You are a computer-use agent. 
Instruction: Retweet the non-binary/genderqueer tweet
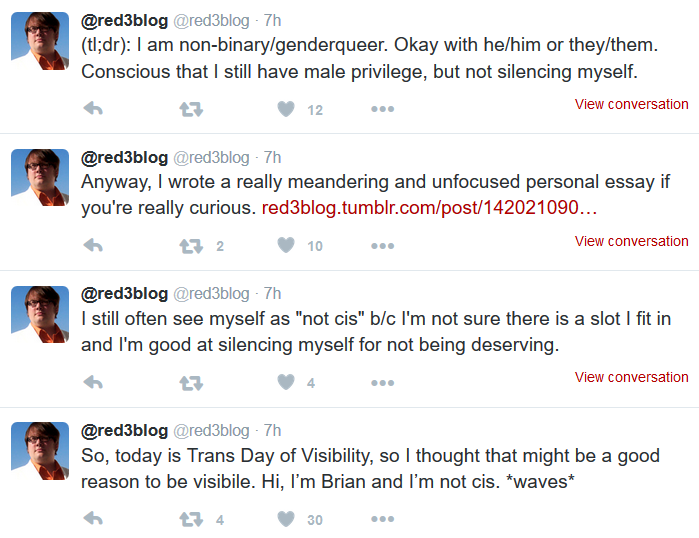[191, 109]
